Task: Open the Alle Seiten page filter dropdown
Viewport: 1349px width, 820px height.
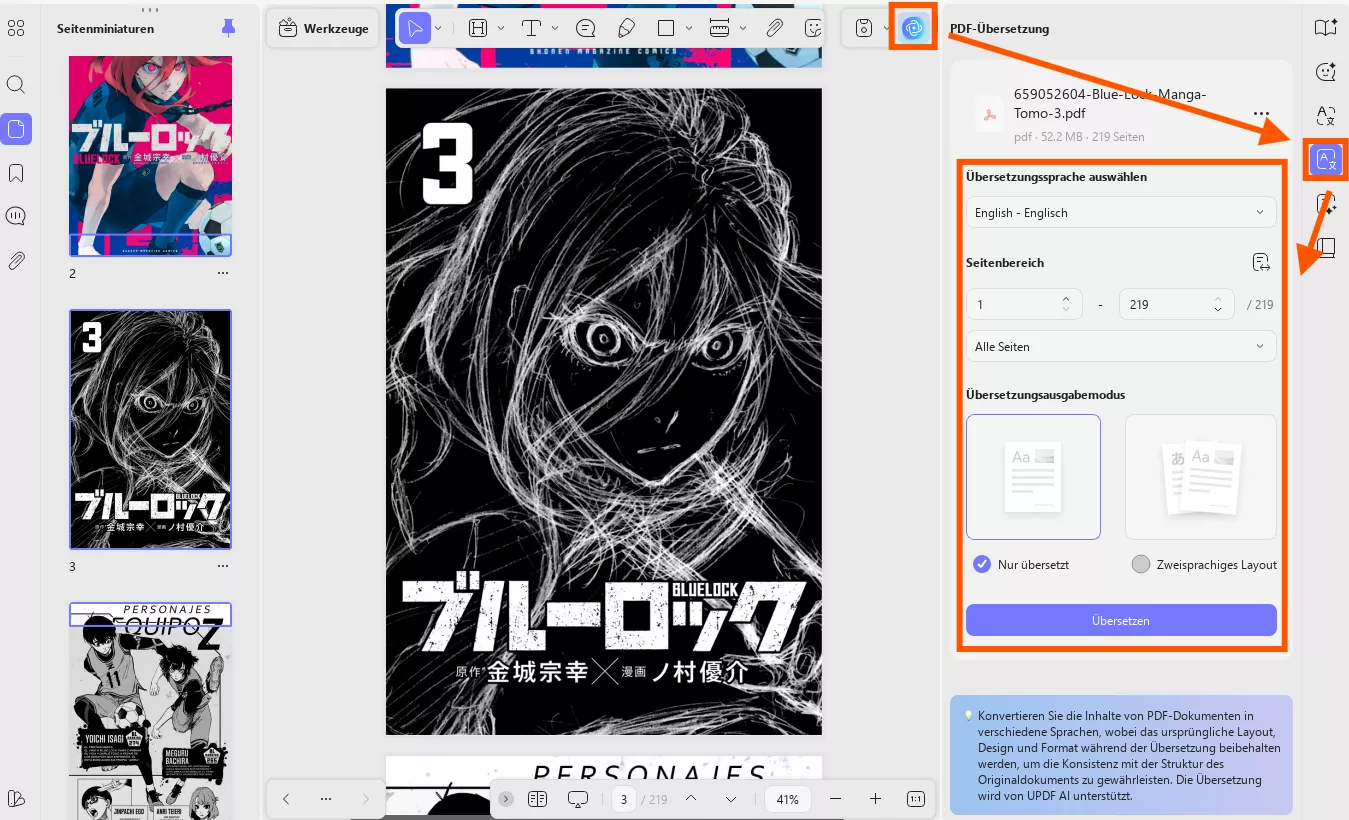Action: tap(1121, 346)
